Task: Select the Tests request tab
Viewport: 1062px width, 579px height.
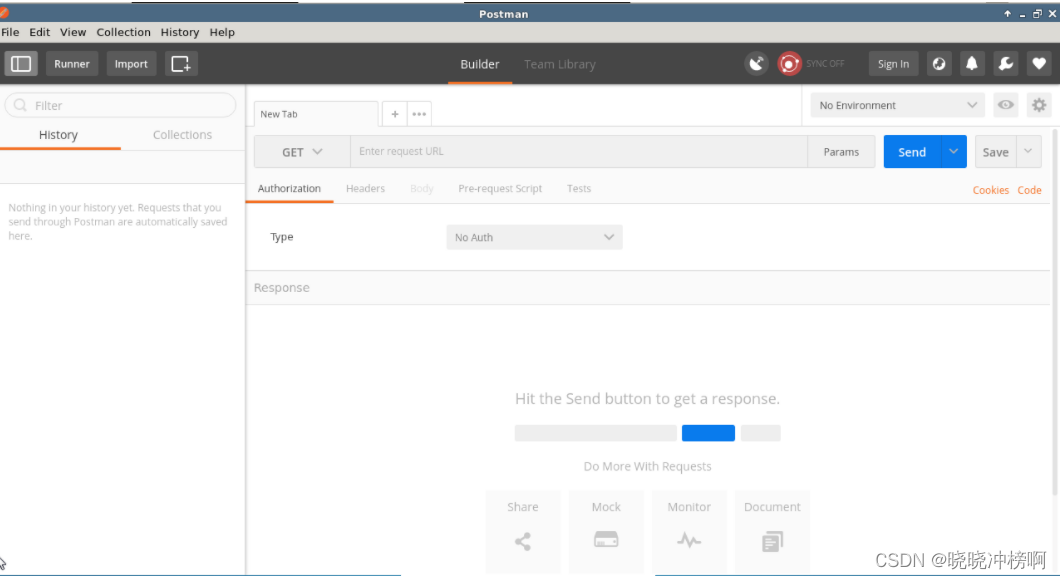Action: 579,188
